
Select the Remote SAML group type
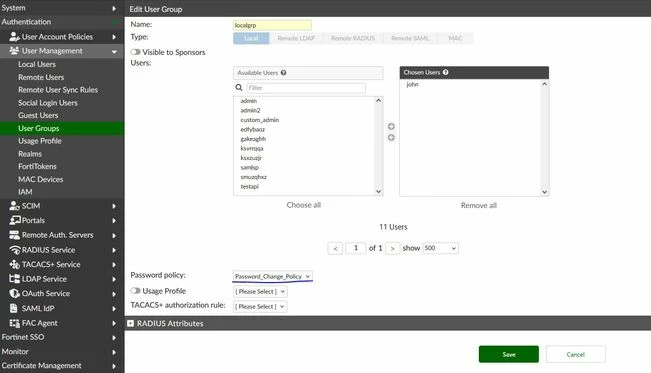(x=410, y=38)
